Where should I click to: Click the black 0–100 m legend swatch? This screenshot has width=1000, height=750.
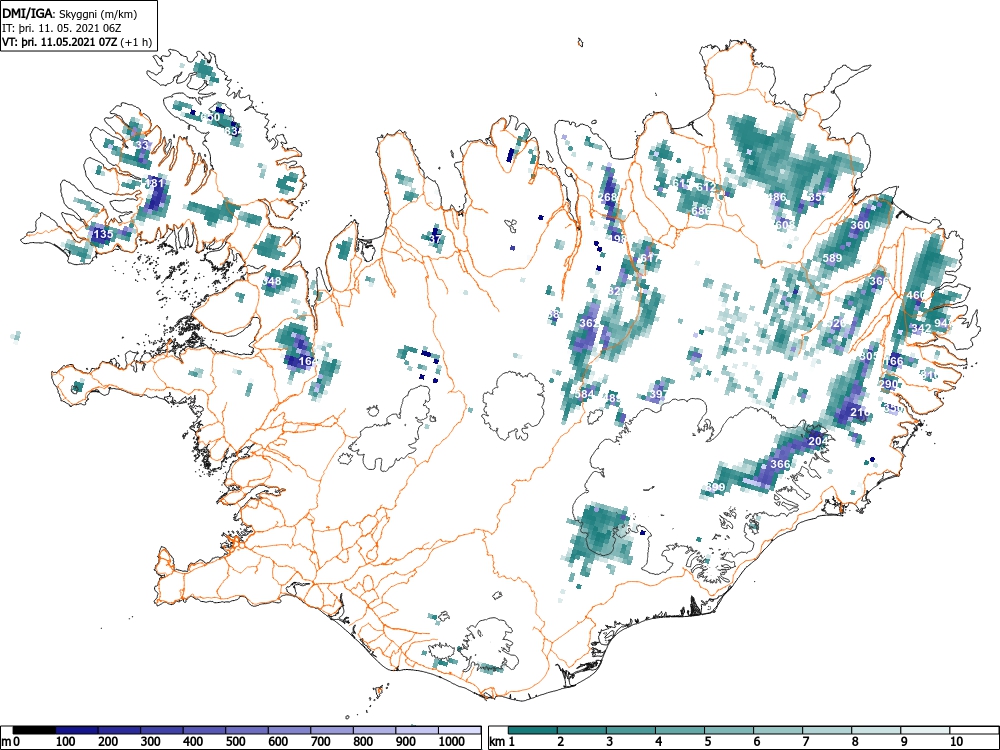34,730
